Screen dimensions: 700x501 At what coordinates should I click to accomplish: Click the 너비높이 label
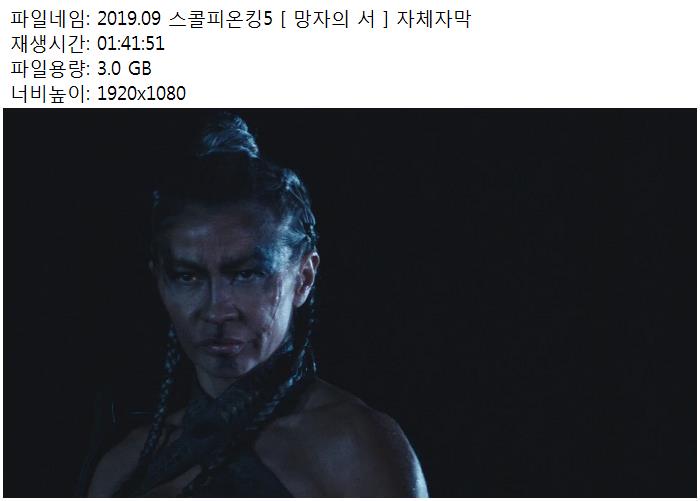pyautogui.click(x=50, y=94)
